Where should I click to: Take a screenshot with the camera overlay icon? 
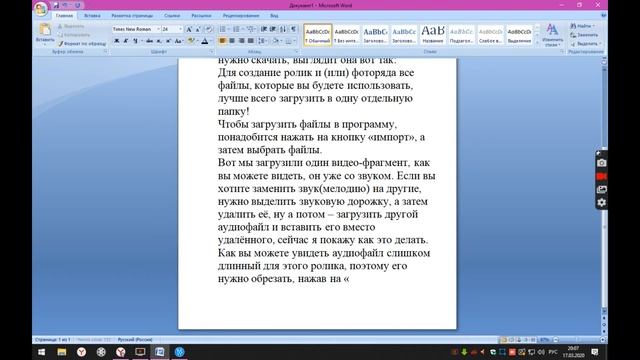point(601,163)
